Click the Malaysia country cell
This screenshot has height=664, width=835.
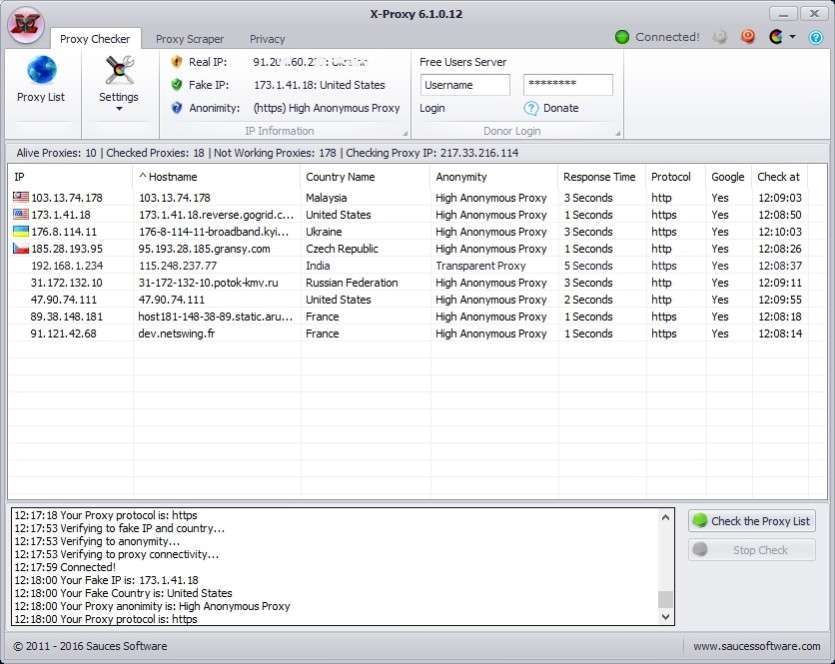click(326, 198)
